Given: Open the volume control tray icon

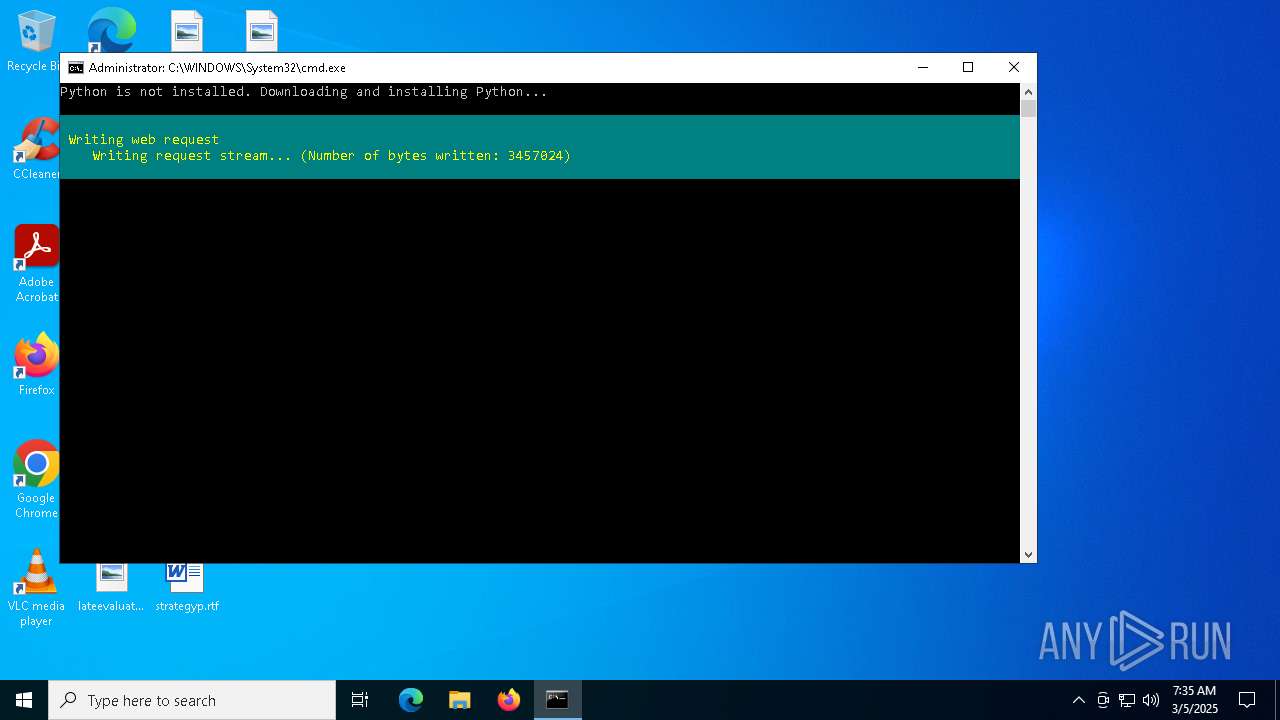Looking at the screenshot, I should pos(1151,700).
